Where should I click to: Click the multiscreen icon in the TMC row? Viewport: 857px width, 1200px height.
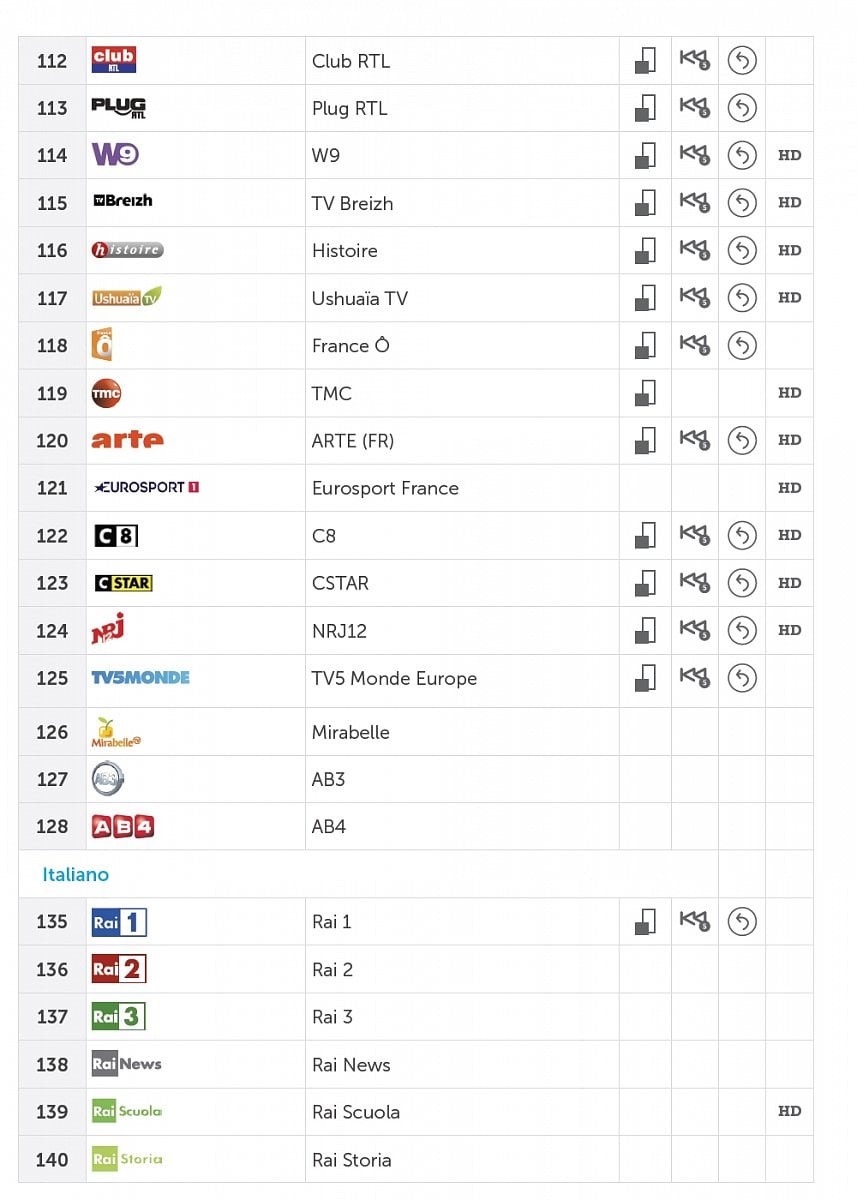point(645,393)
